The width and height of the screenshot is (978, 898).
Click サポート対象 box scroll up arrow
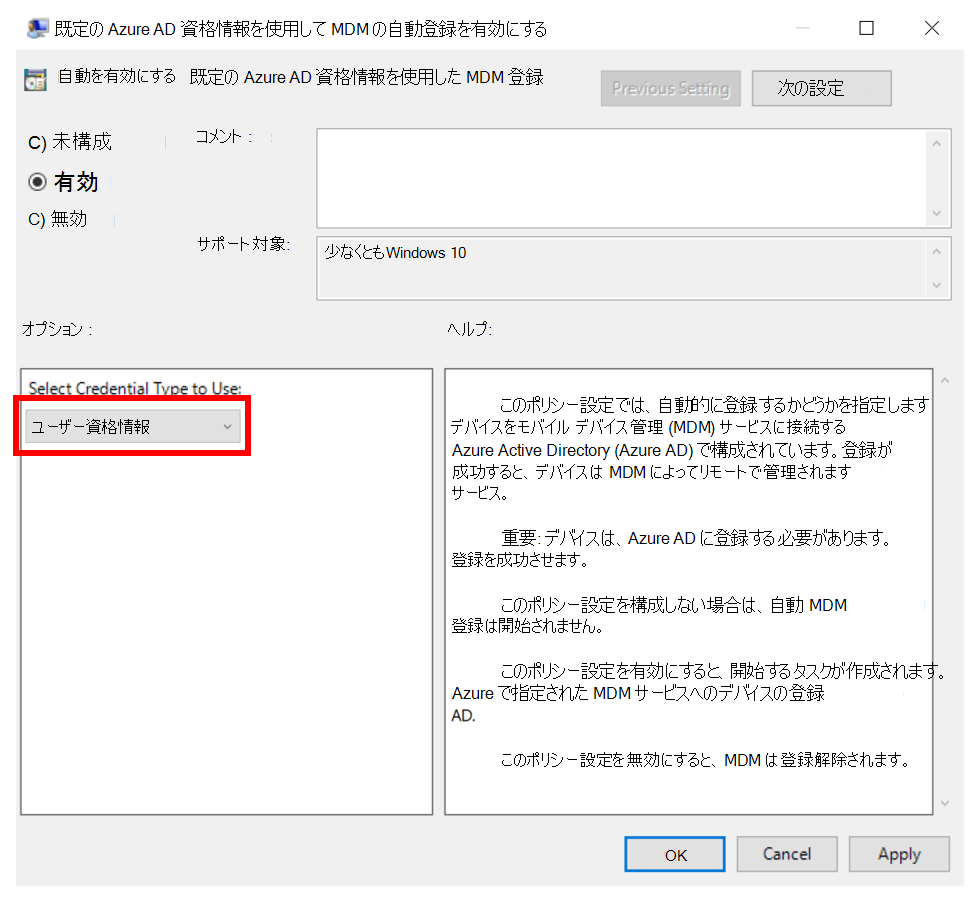pos(937,251)
